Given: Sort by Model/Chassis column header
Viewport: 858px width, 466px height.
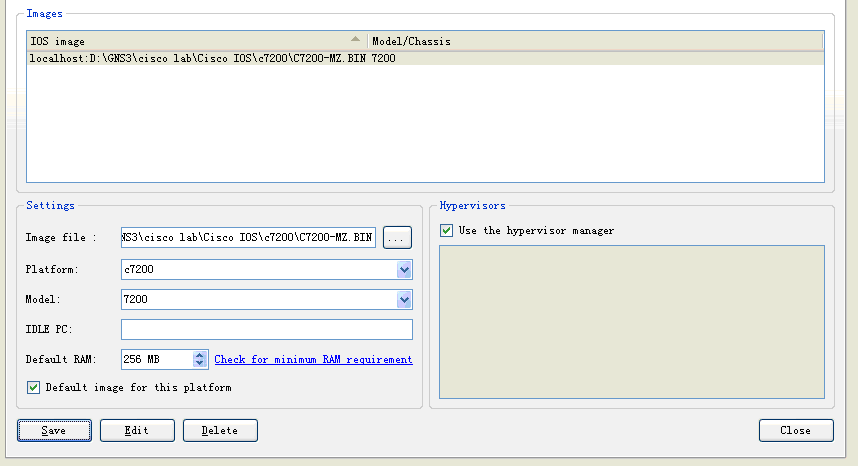Looking at the screenshot, I should (595, 42).
